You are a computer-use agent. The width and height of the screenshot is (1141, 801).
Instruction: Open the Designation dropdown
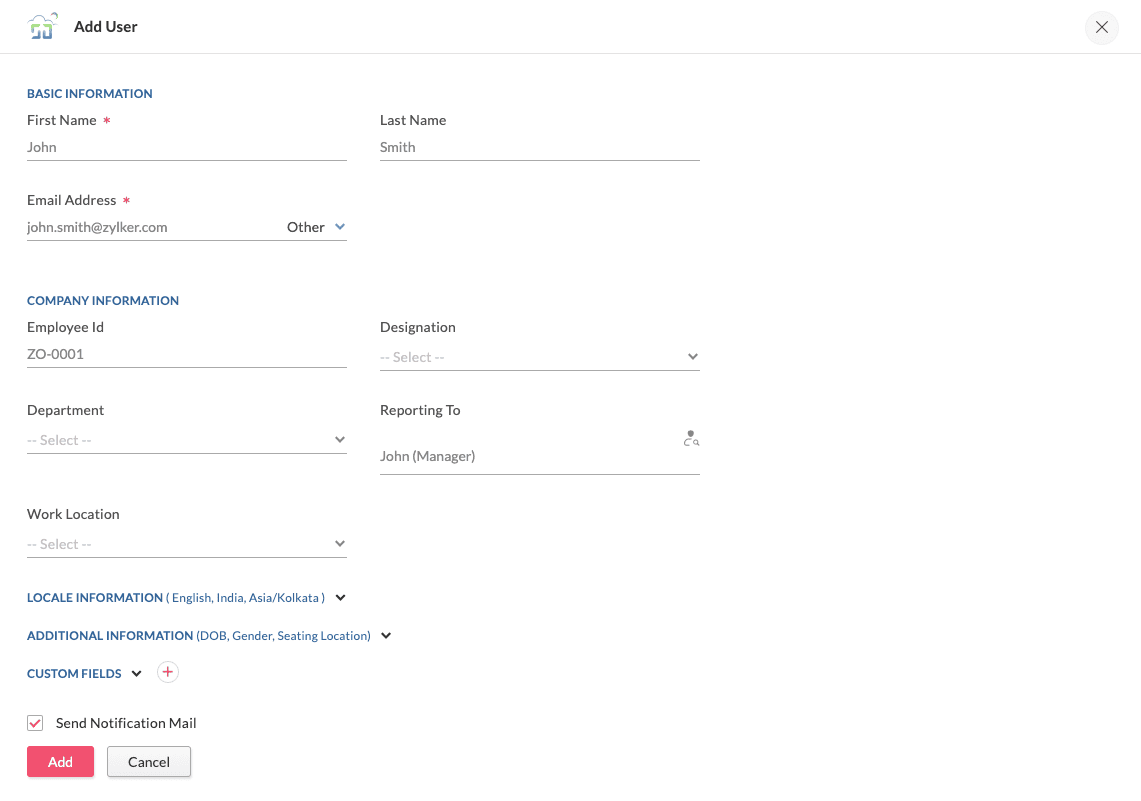pyautogui.click(x=539, y=357)
